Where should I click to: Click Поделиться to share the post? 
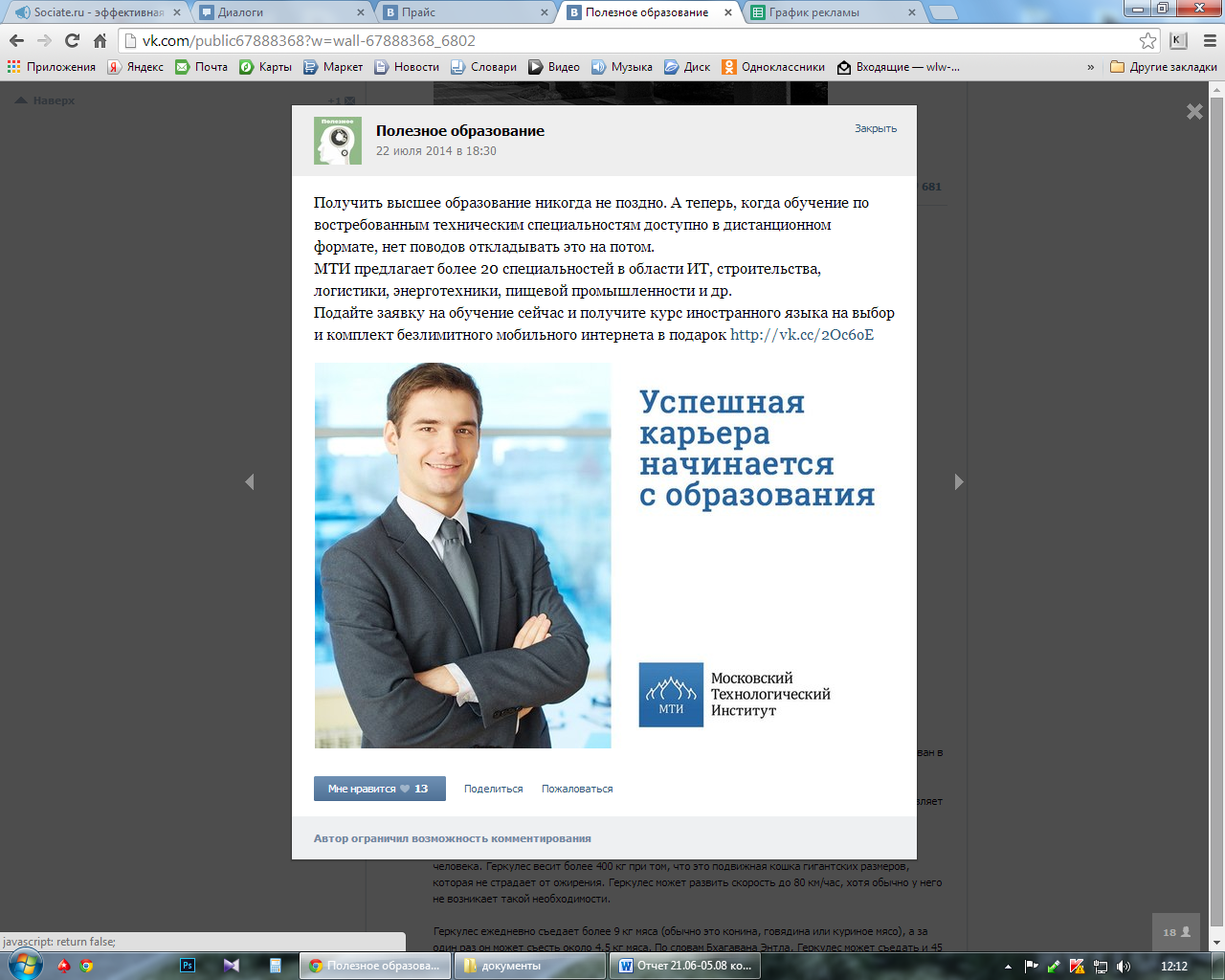[494, 789]
